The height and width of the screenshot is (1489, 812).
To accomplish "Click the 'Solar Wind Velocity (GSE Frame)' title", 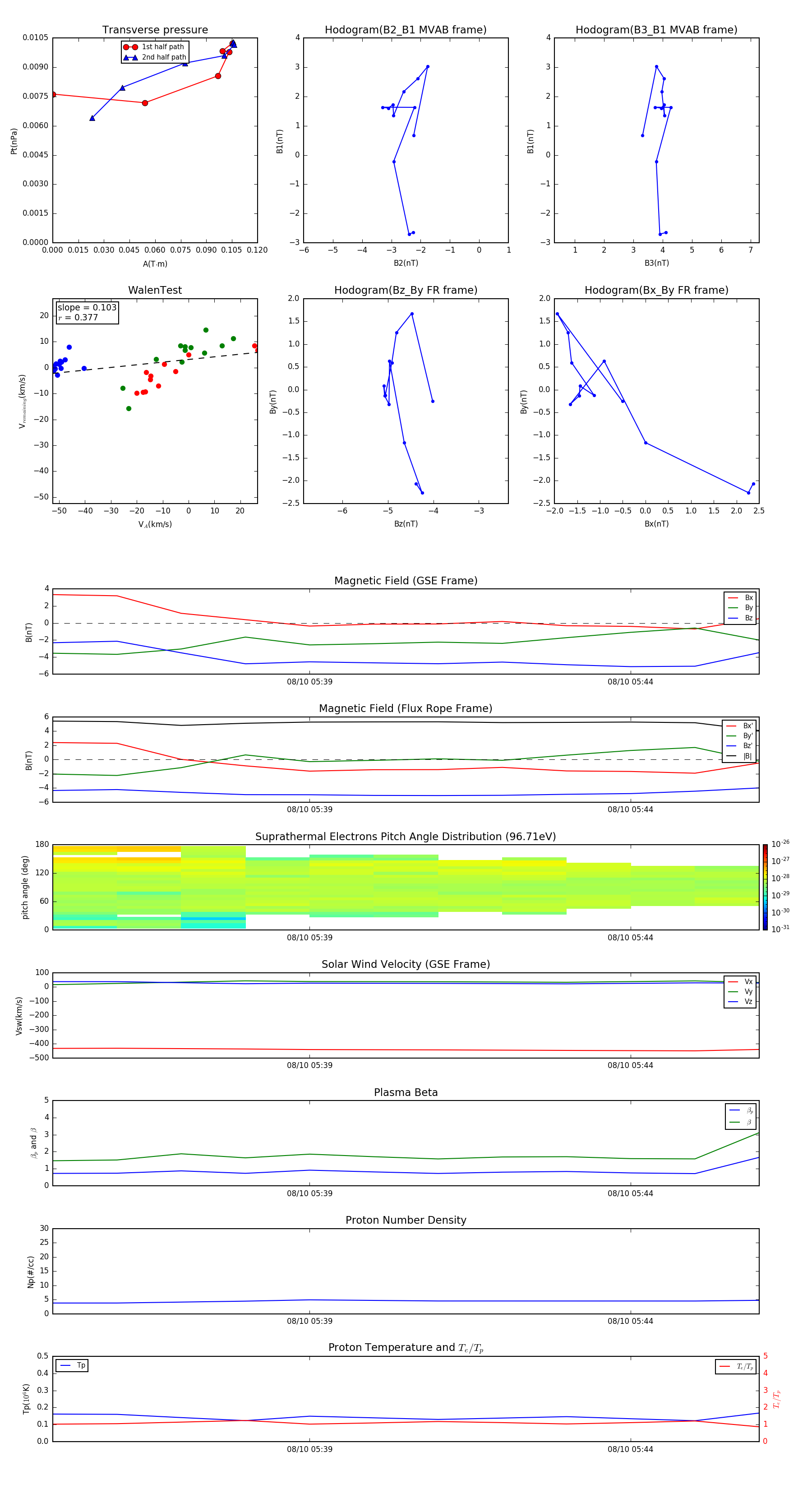I will (406, 965).
